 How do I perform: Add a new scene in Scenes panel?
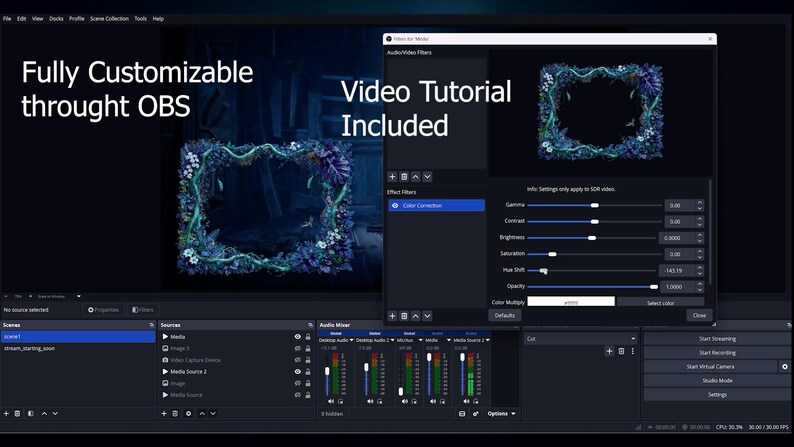click(x=6, y=414)
